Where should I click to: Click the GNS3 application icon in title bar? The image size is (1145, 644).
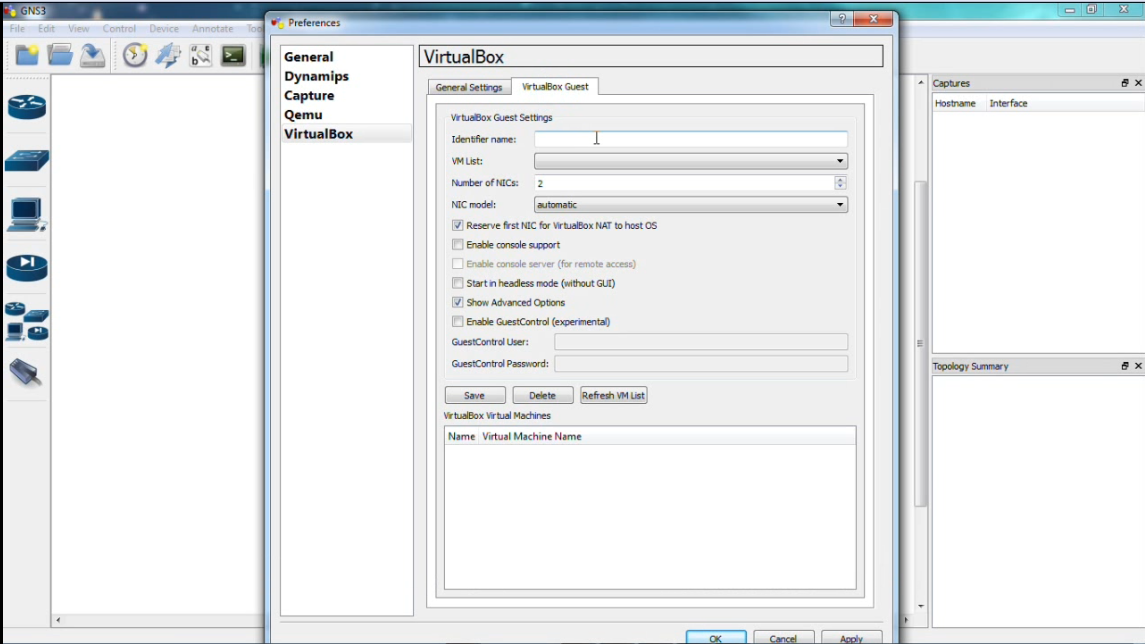(10, 10)
